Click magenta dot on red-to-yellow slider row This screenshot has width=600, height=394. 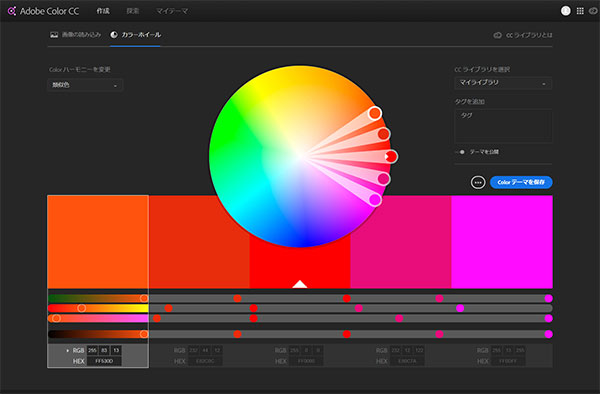pos(460,308)
